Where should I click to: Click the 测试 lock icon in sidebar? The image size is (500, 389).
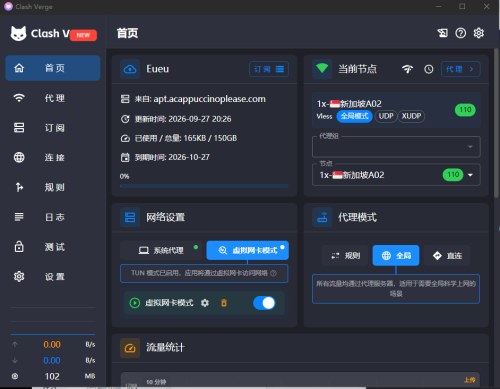[19, 247]
